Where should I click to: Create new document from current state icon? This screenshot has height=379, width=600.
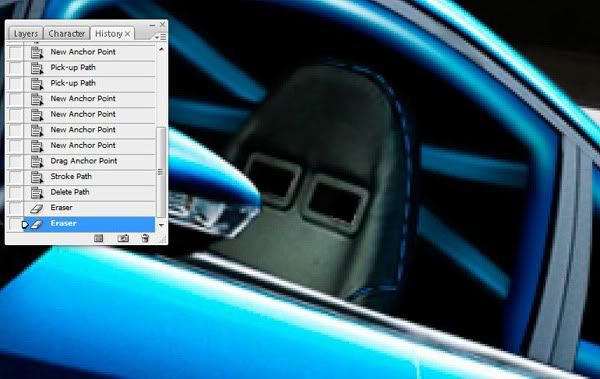point(99,239)
